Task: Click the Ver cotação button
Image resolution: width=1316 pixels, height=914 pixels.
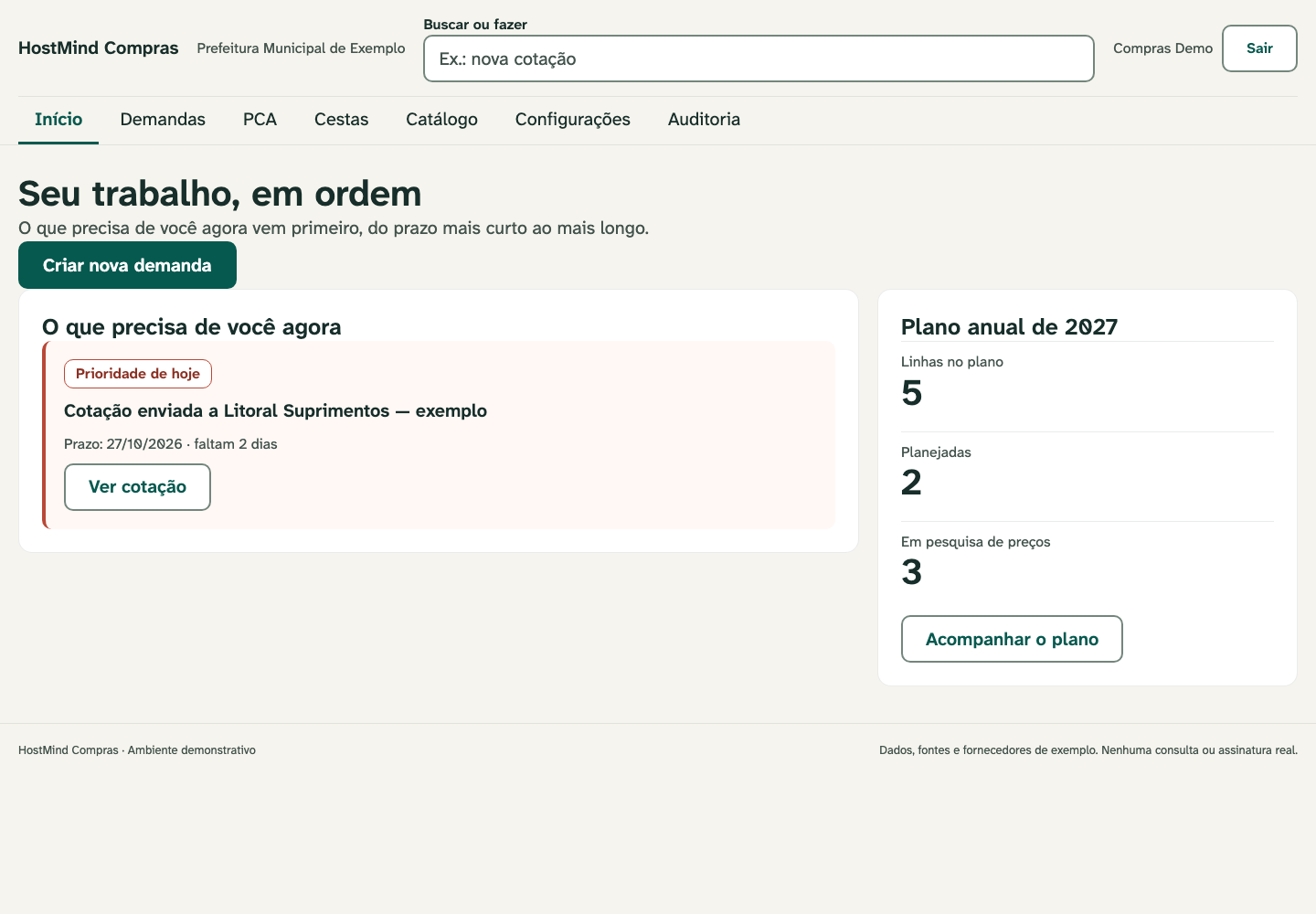Action: pyautogui.click(x=137, y=487)
